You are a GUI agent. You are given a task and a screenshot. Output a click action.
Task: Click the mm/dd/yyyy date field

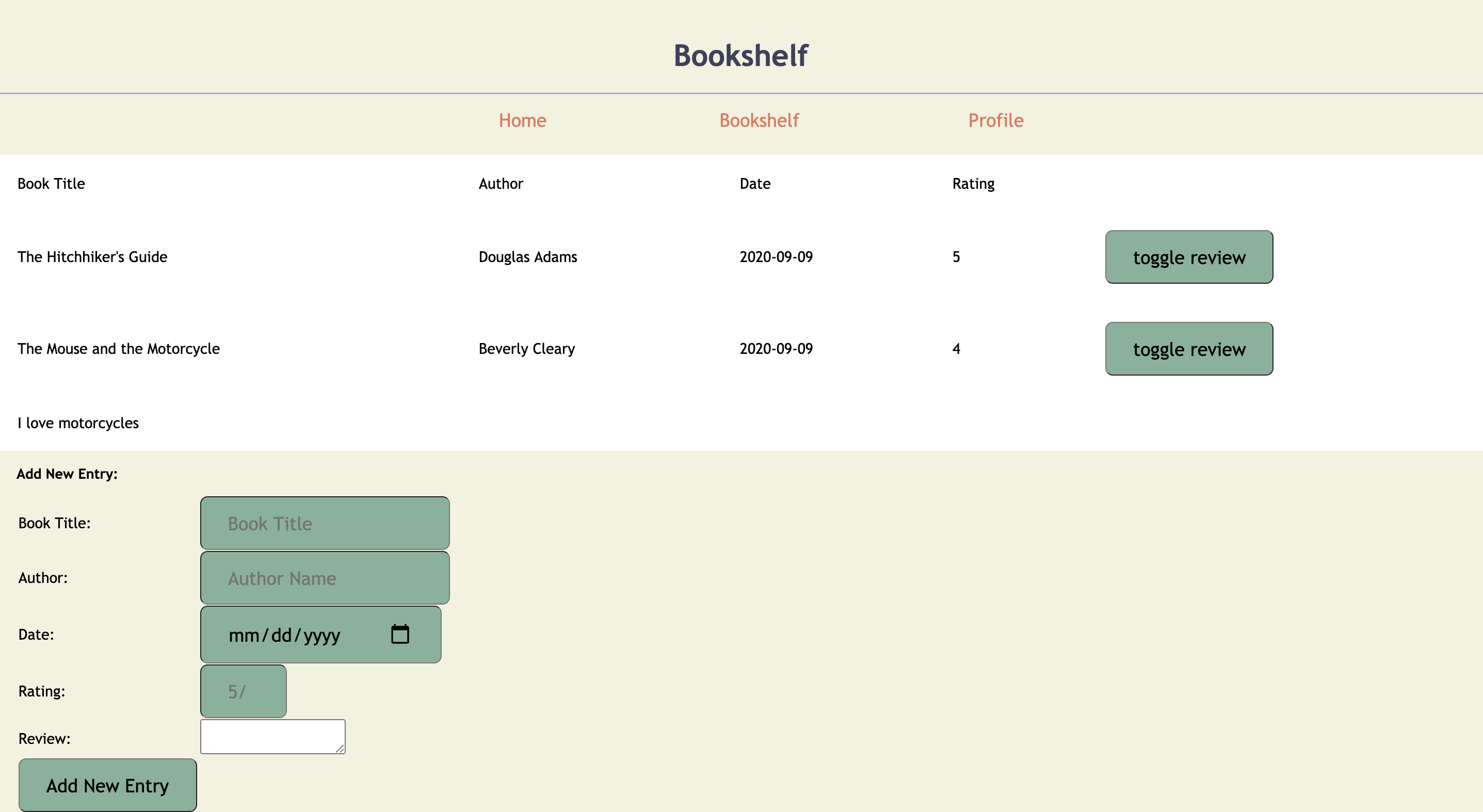(284, 635)
